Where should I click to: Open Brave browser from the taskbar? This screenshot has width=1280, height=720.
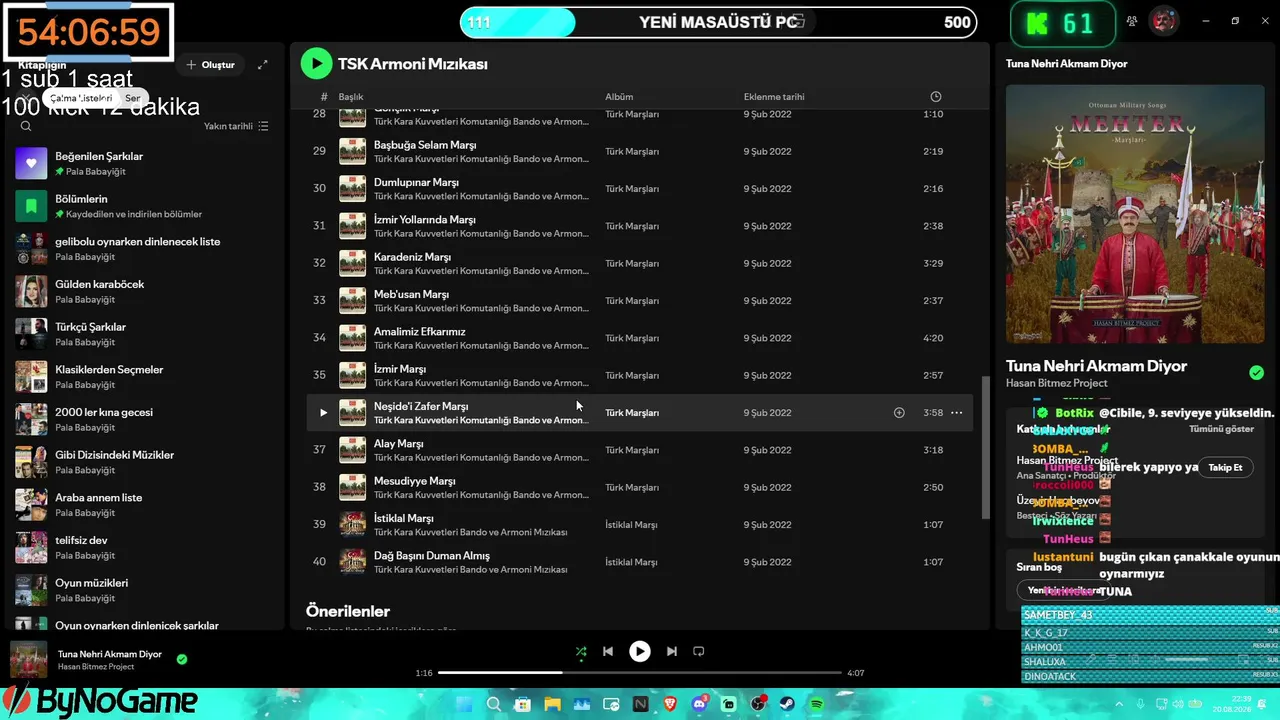670,705
